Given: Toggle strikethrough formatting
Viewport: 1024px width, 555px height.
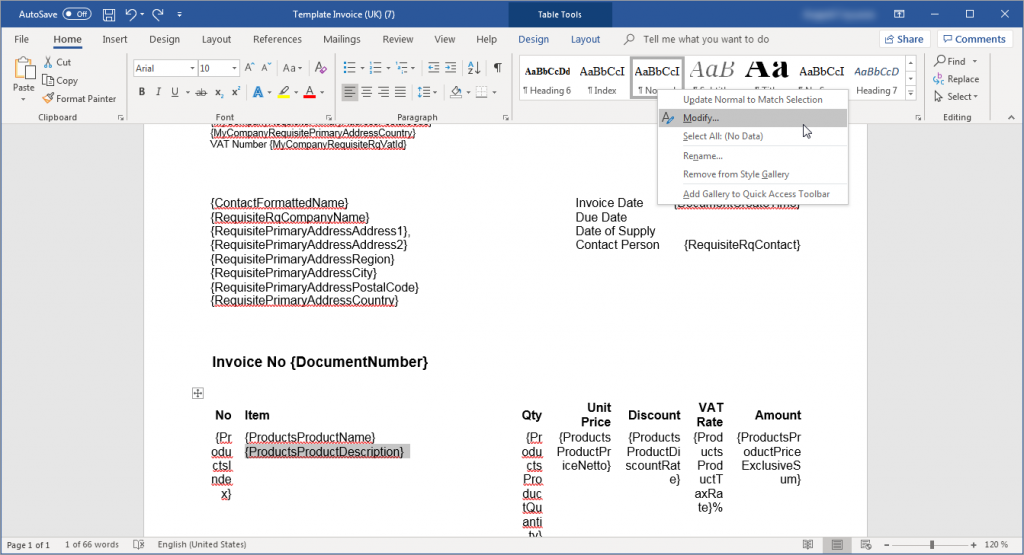Looking at the screenshot, I should [201, 92].
